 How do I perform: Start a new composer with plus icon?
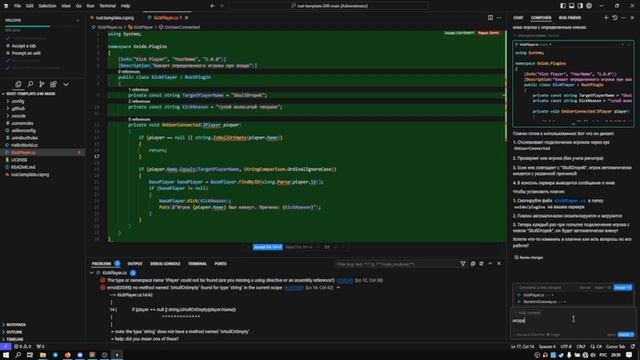[x=606, y=18]
